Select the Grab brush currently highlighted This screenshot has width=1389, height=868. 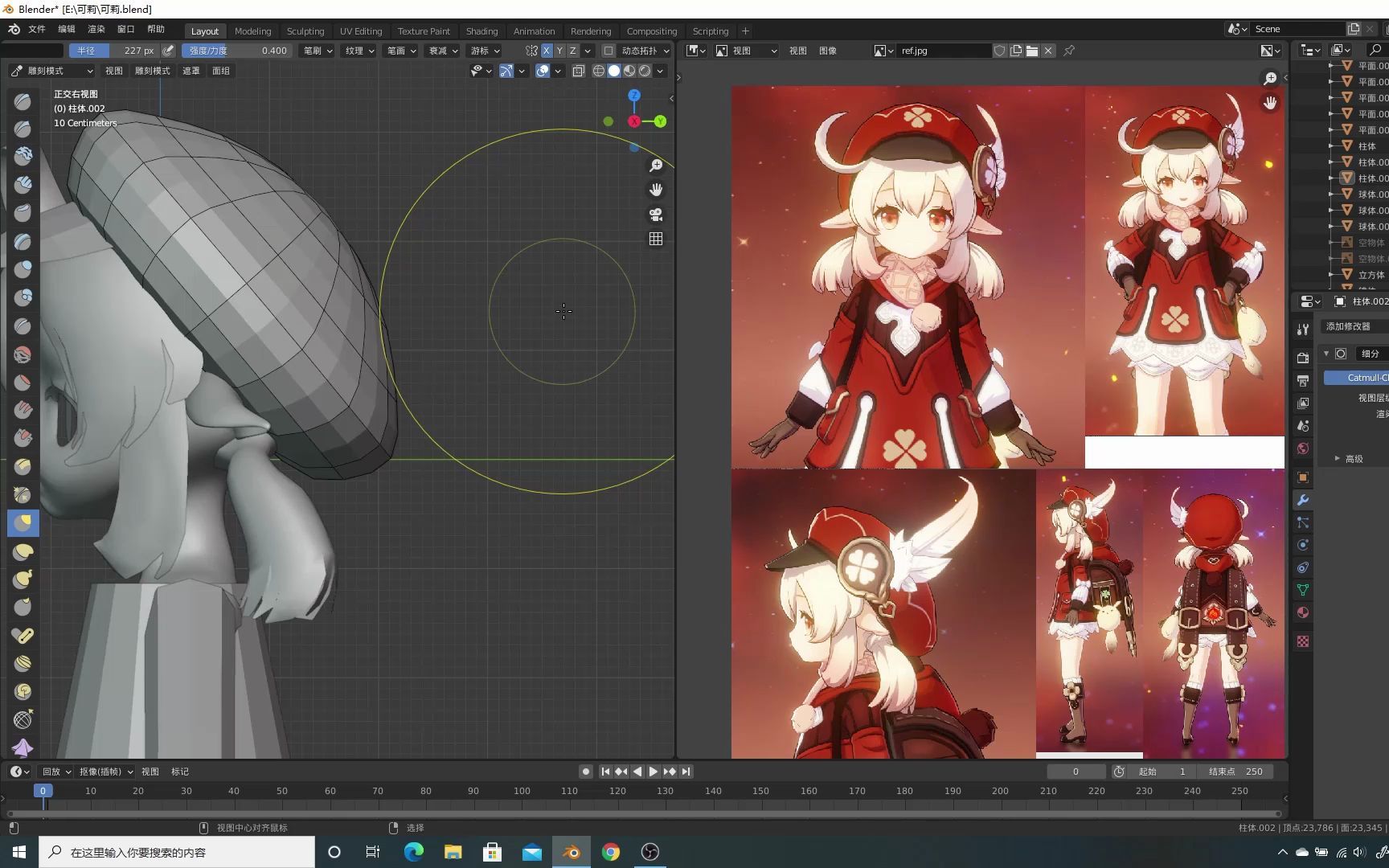23,522
